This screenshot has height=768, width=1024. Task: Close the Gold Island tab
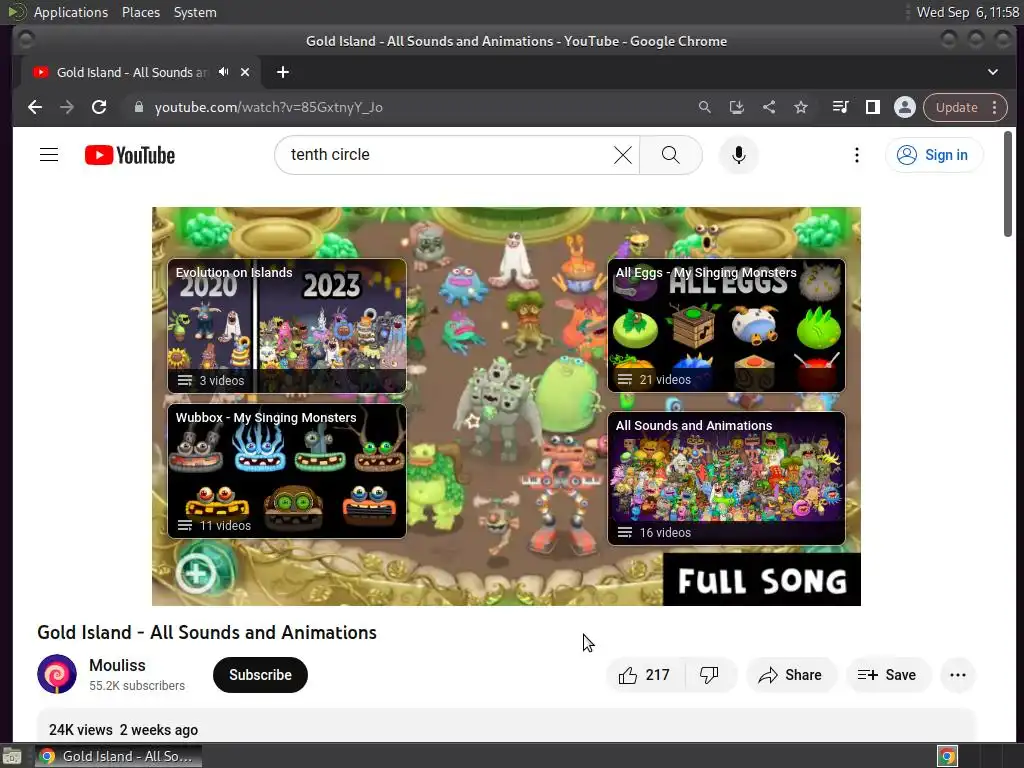point(245,72)
